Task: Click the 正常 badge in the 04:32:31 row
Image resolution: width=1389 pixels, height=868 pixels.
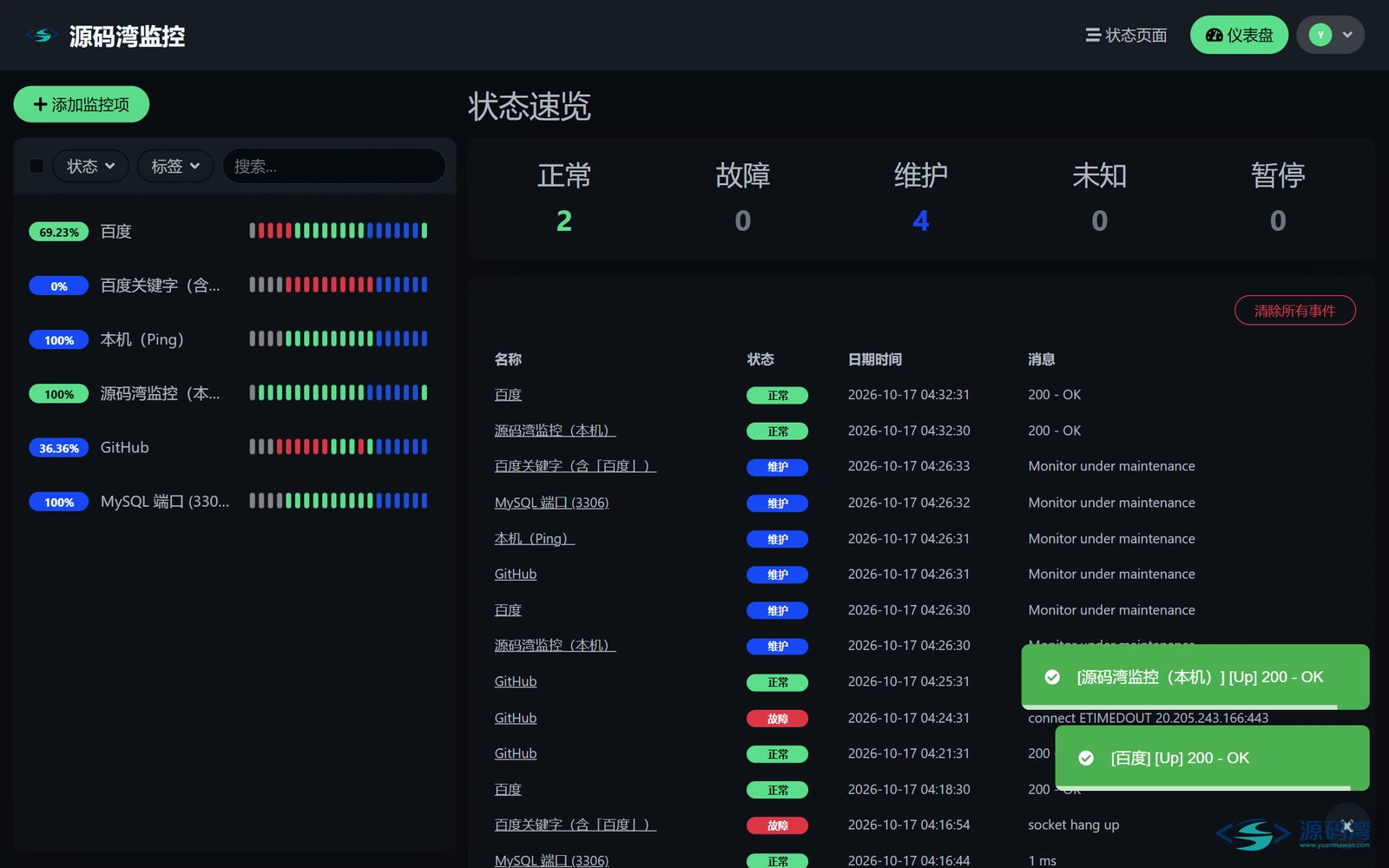Action: click(778, 396)
